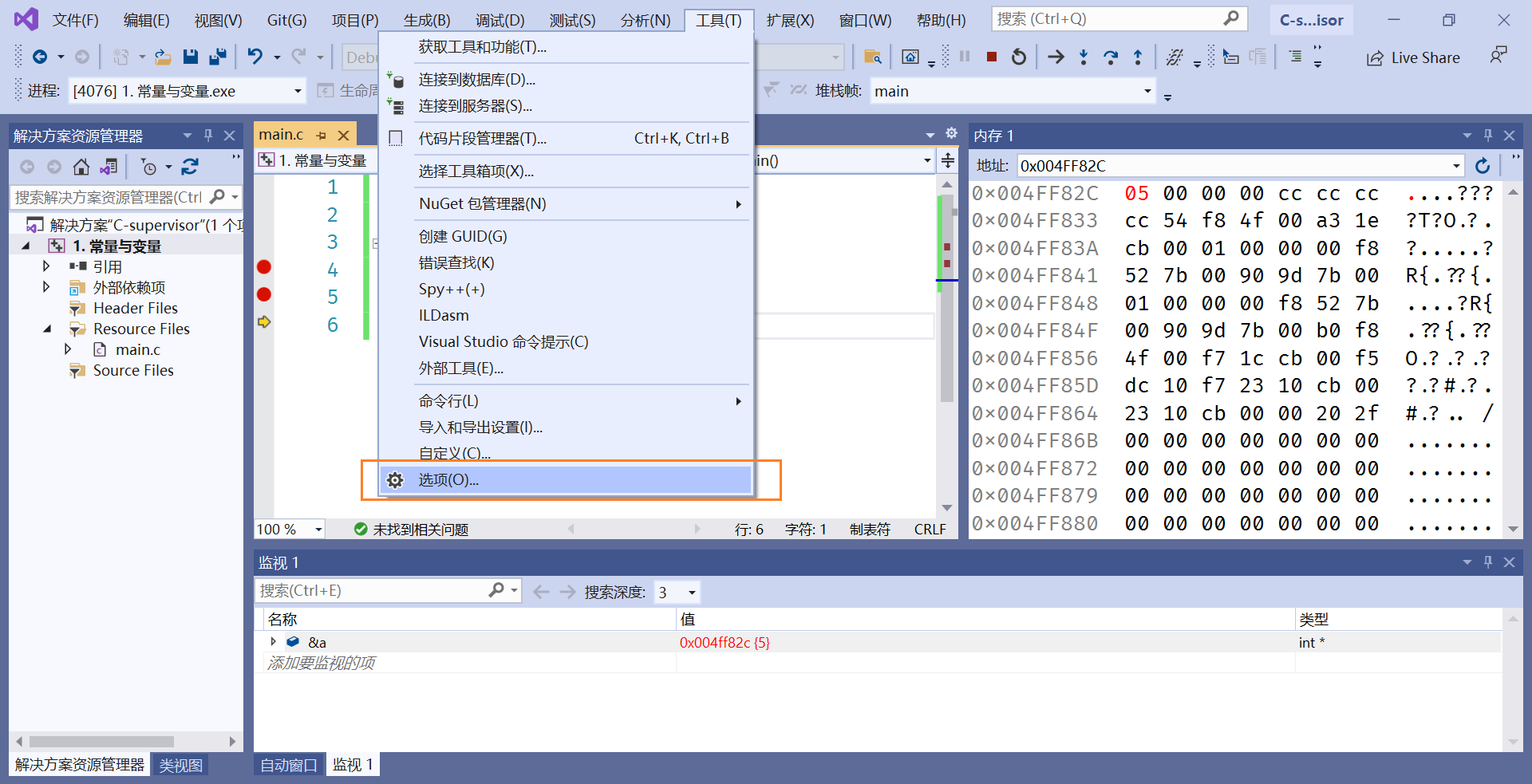Click the Step Out icon
The height and width of the screenshot is (784, 1532).
click(1138, 57)
